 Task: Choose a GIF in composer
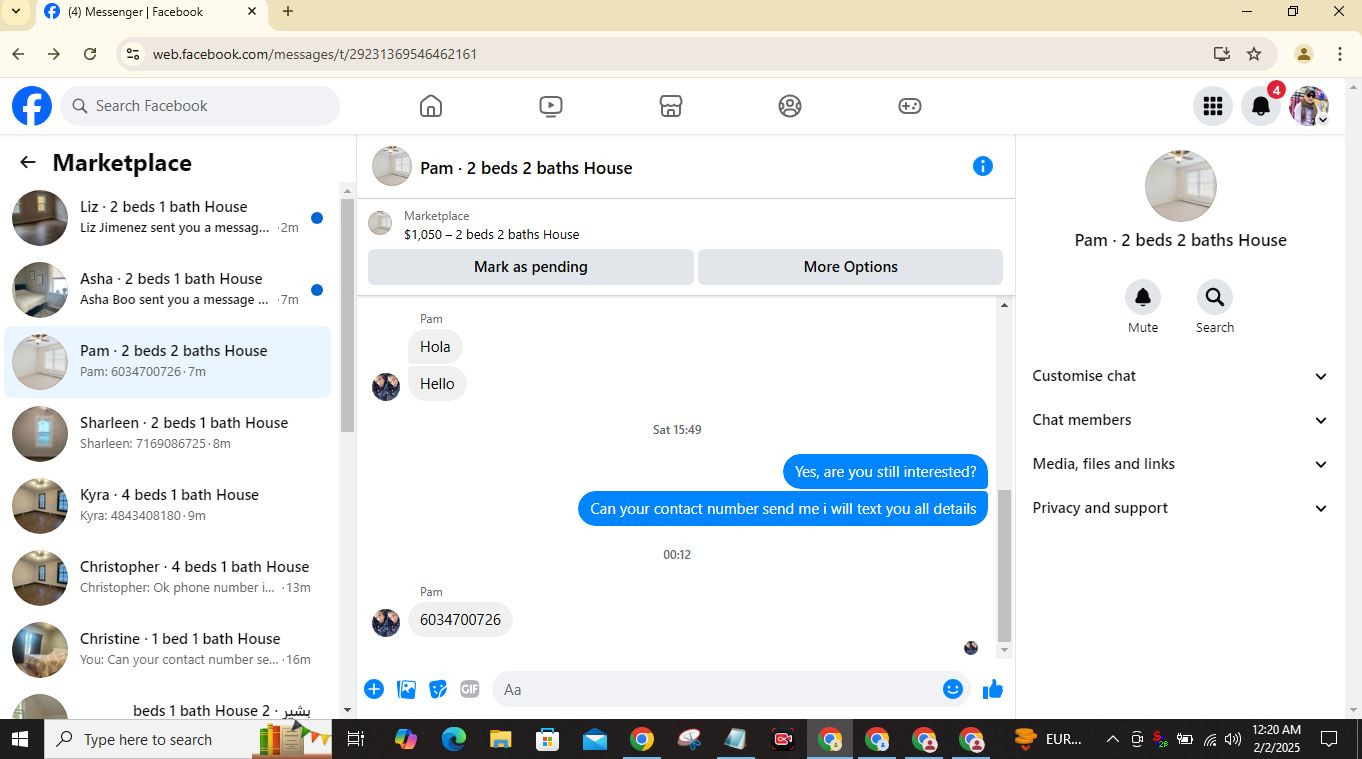pyautogui.click(x=470, y=689)
